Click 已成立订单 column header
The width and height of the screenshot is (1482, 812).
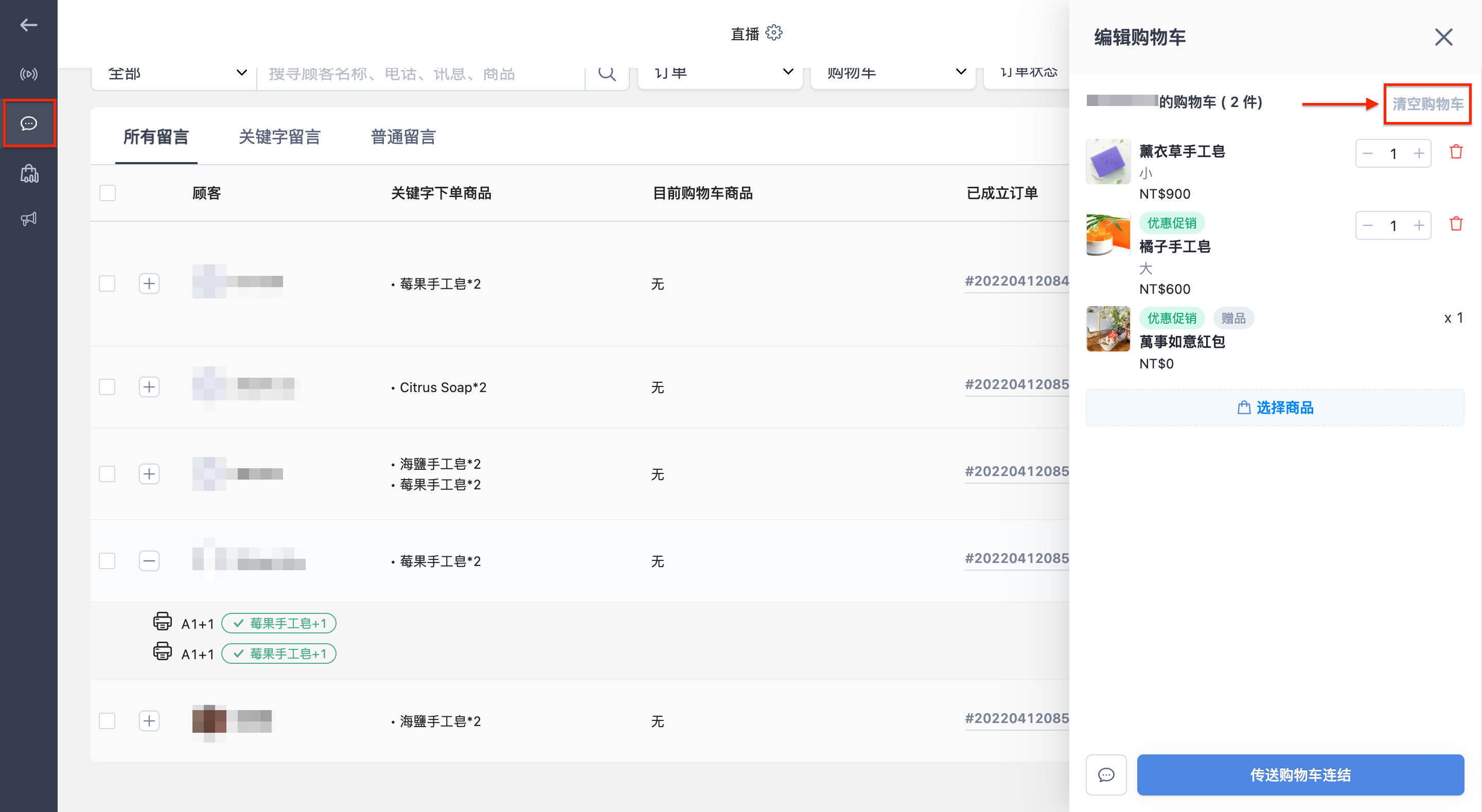1002,193
